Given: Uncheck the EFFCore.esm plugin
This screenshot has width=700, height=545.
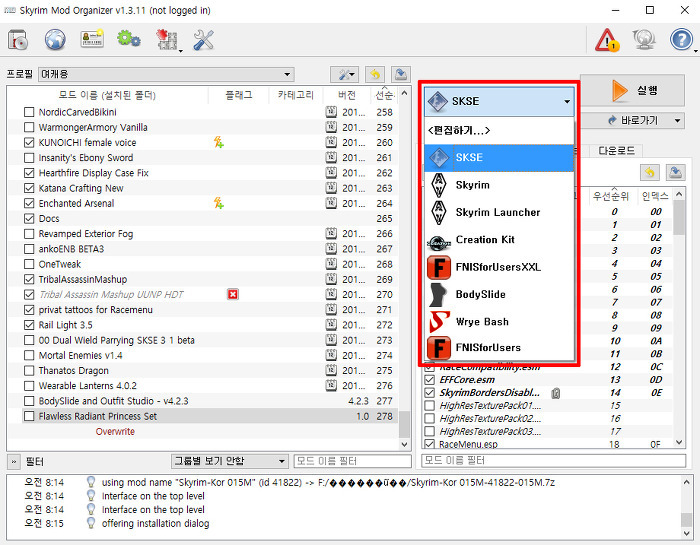Looking at the screenshot, I should pos(429,380).
